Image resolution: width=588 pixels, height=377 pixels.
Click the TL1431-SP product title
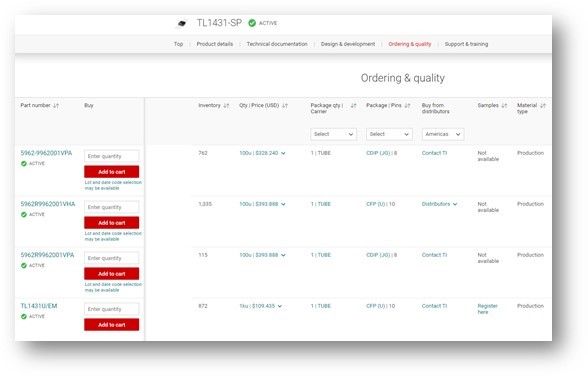[219, 23]
